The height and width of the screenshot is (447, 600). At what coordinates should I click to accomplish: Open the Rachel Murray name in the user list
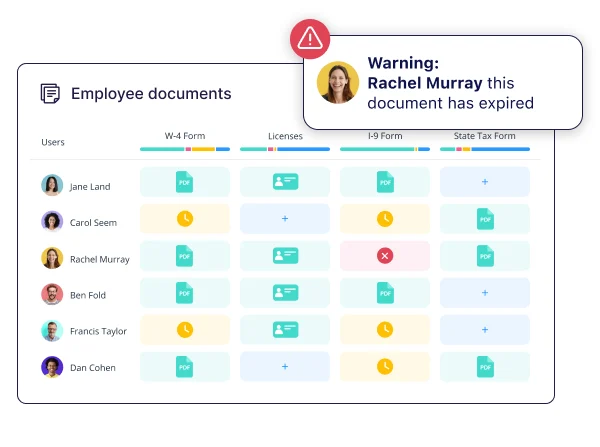pos(100,259)
